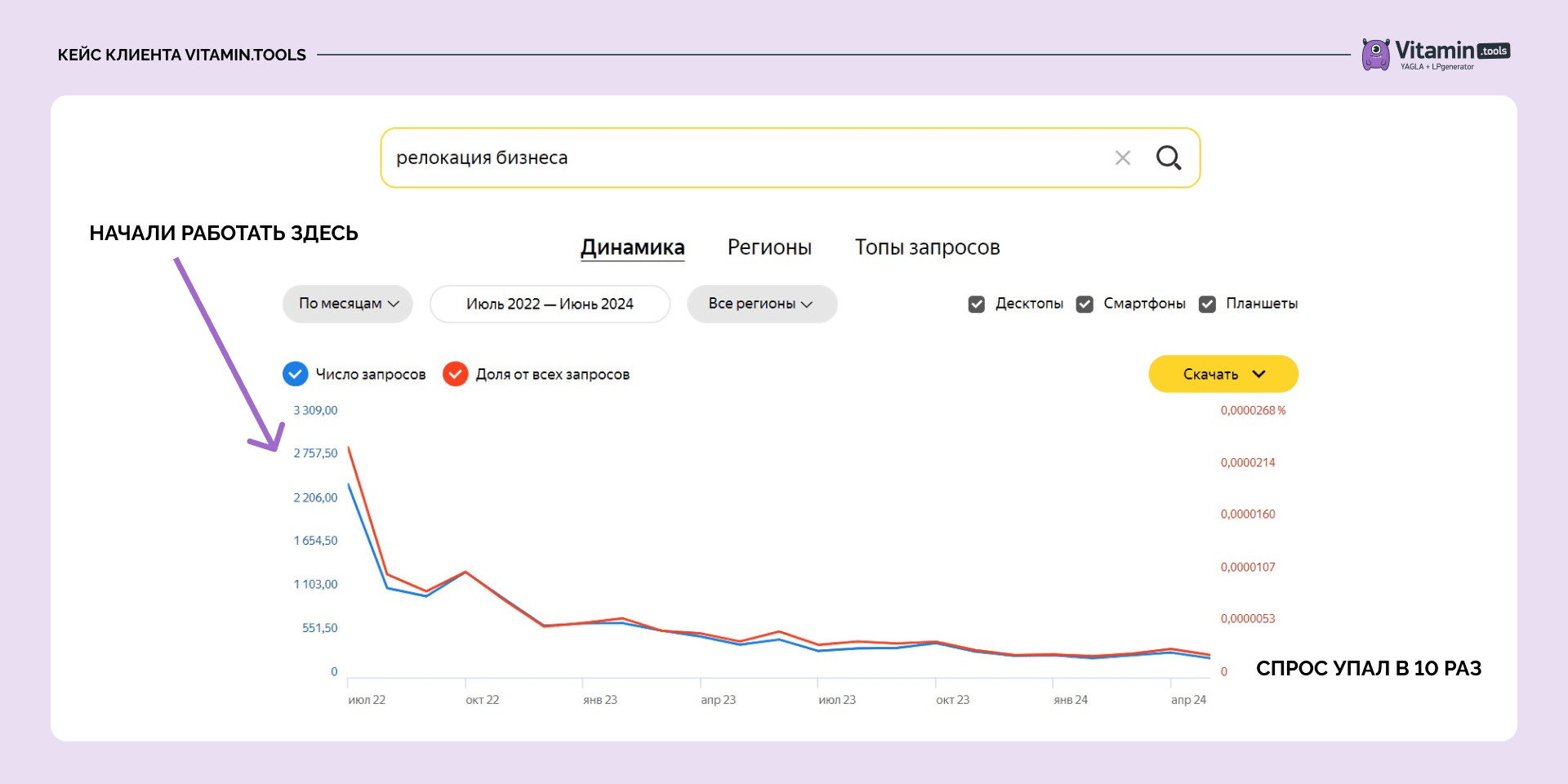The image size is (1568, 784).
Task: Disable the Планшеты checkbox
Action: [x=1207, y=304]
